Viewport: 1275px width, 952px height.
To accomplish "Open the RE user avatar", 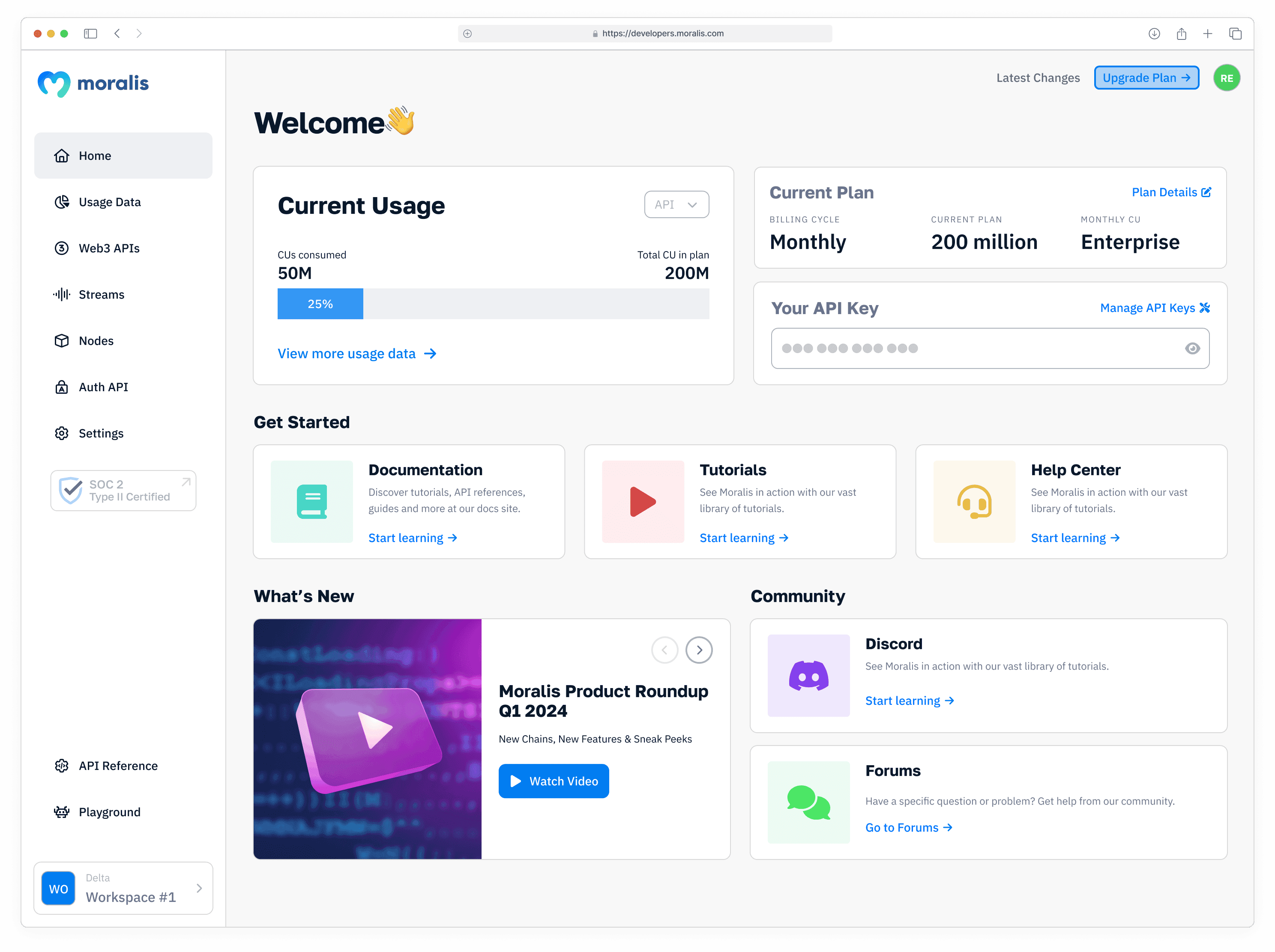I will click(x=1227, y=78).
